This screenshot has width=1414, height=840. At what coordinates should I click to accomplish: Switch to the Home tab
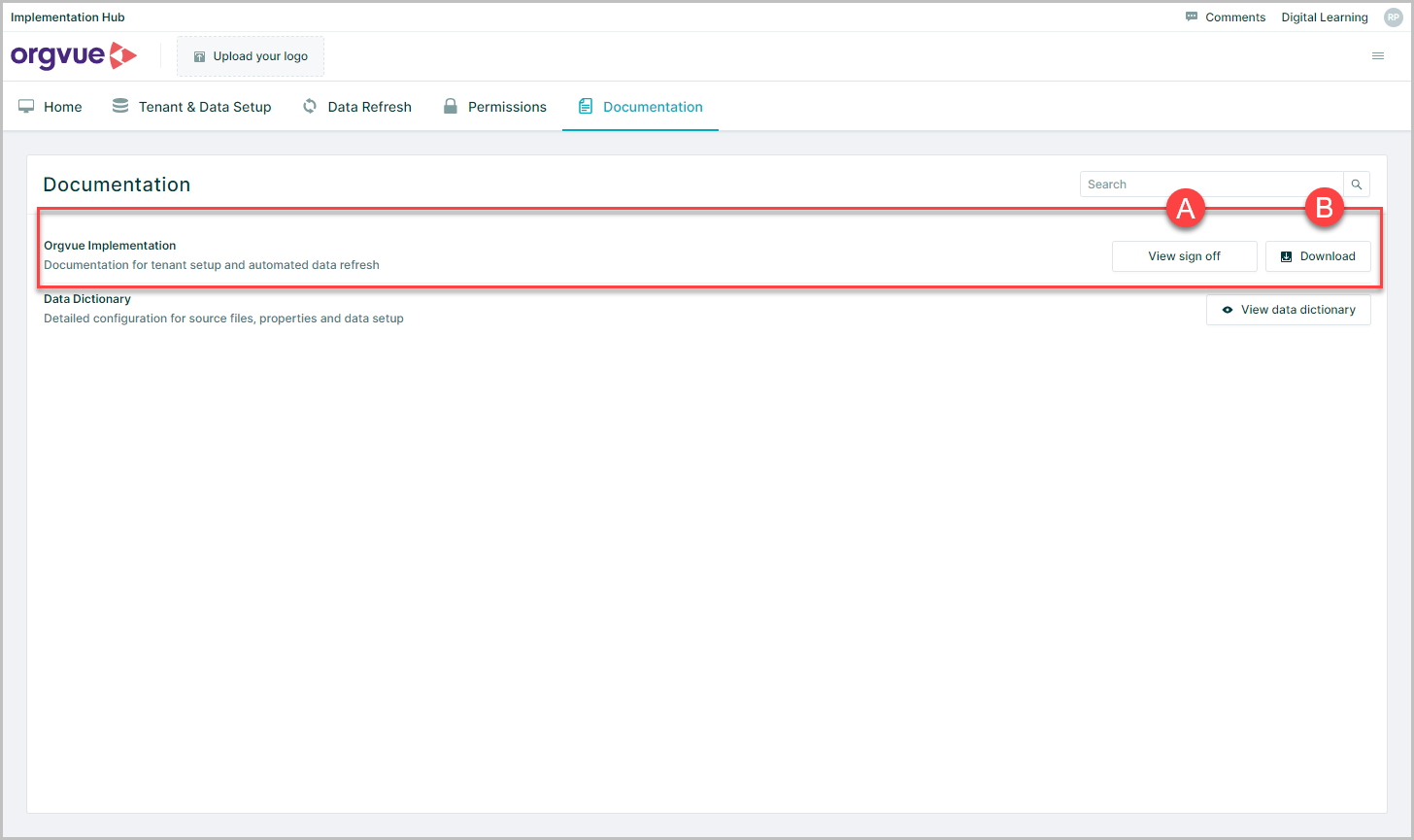click(x=50, y=107)
